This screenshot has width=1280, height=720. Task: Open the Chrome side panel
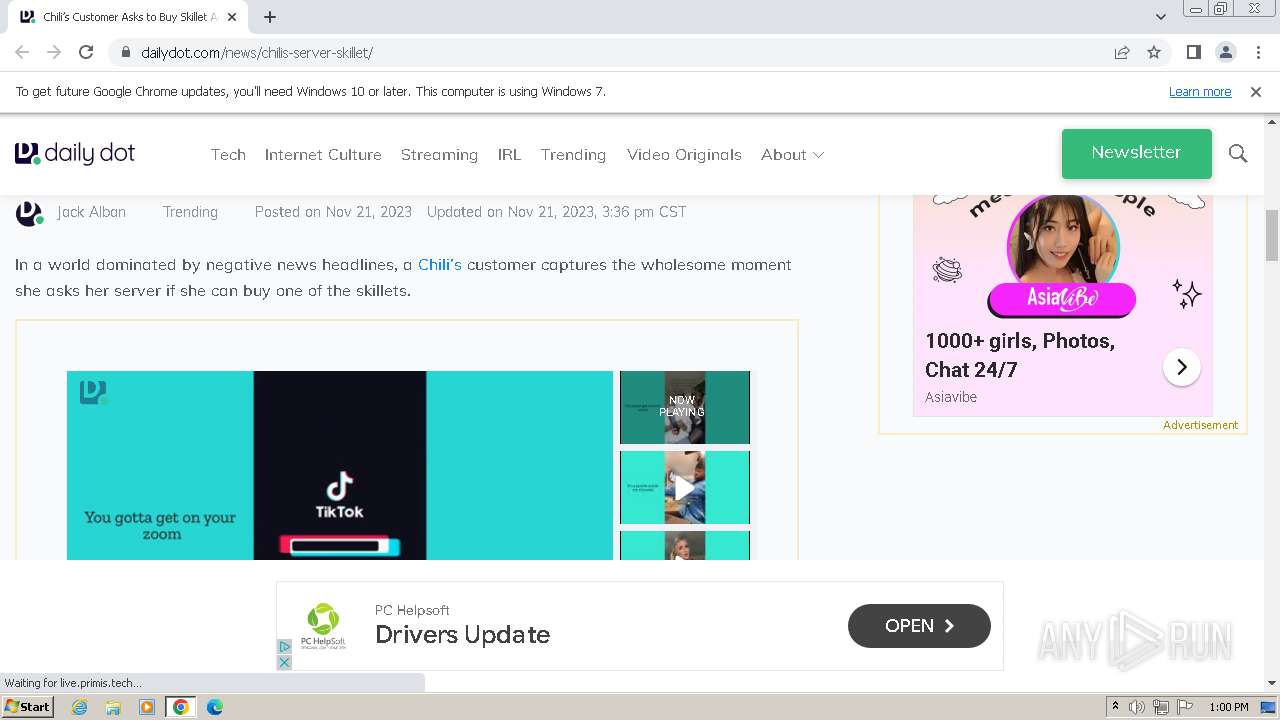click(x=1193, y=52)
